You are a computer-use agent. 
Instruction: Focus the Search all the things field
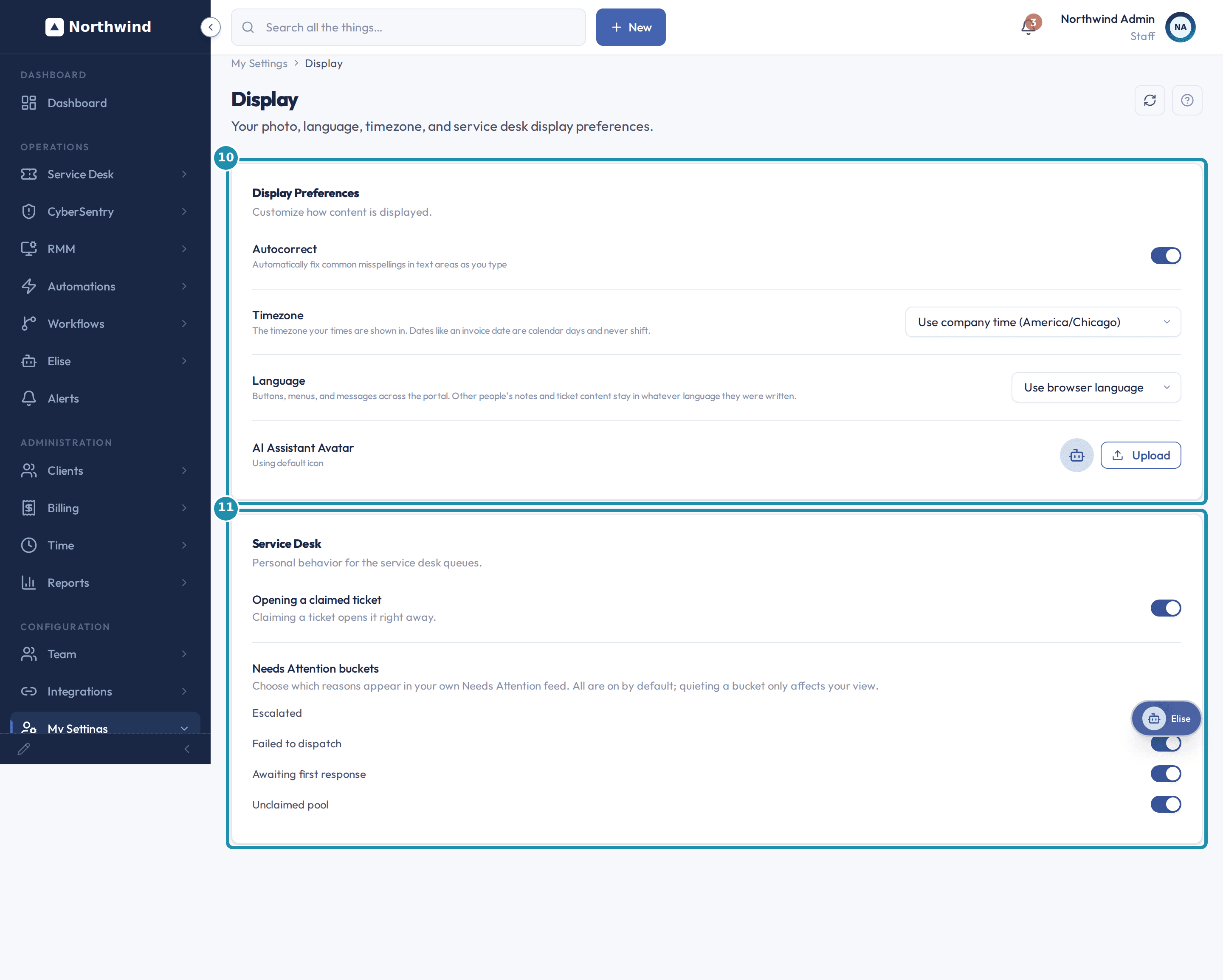409,27
